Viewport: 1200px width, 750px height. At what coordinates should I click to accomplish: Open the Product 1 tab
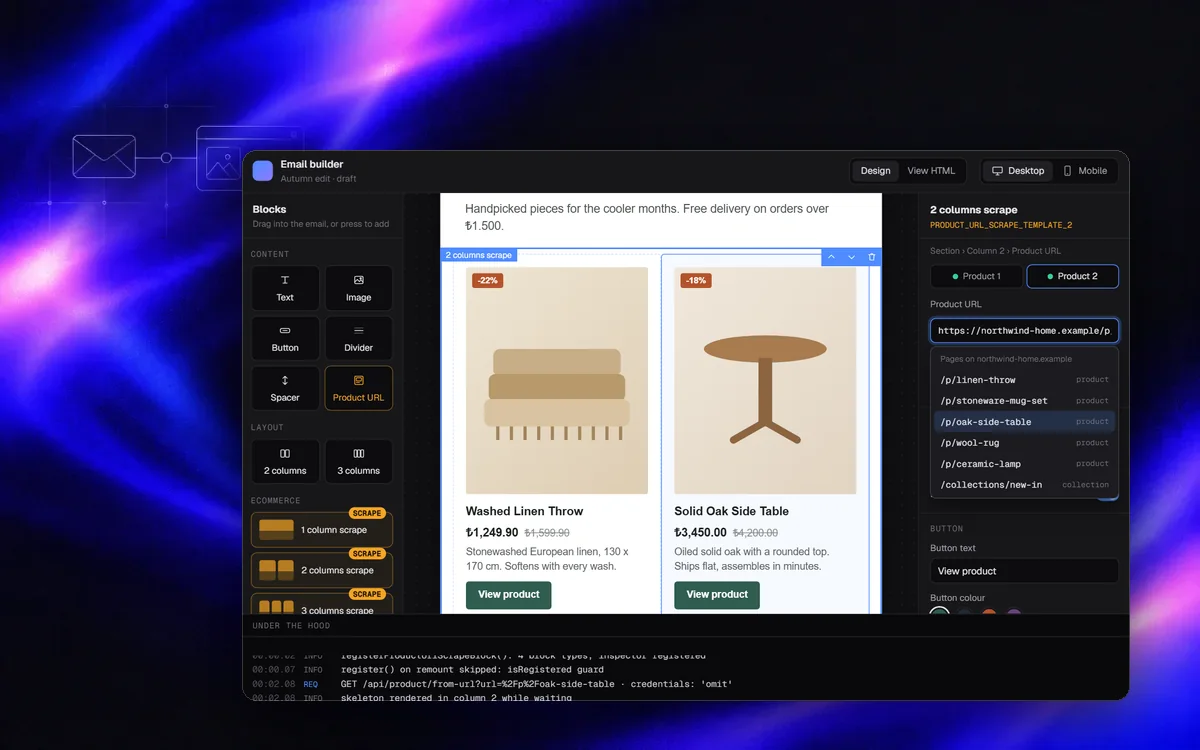(x=975, y=276)
